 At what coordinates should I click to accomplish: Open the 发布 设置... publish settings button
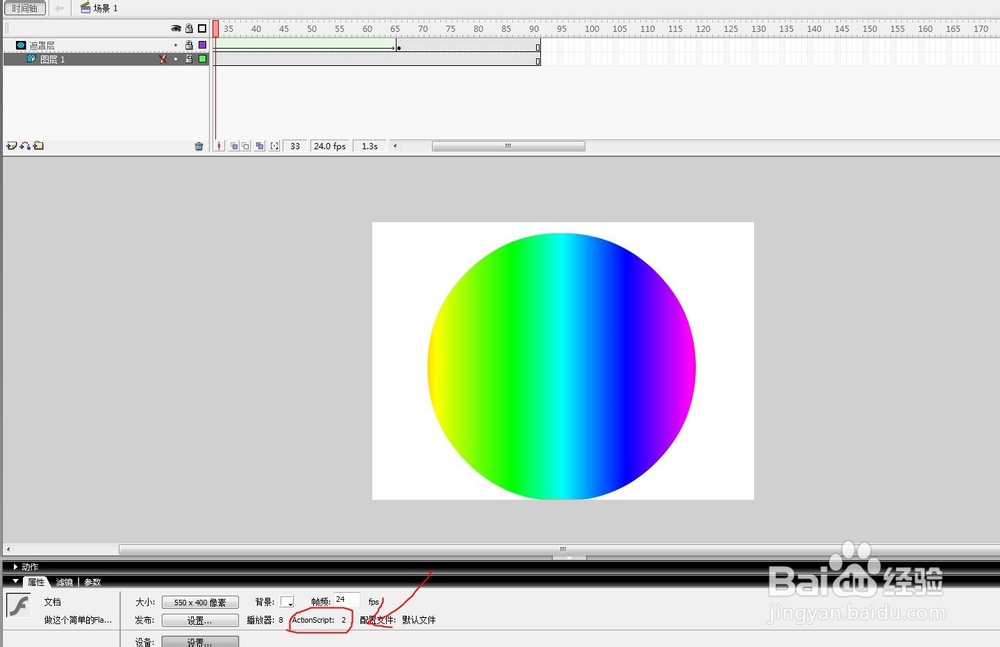pyautogui.click(x=200, y=620)
